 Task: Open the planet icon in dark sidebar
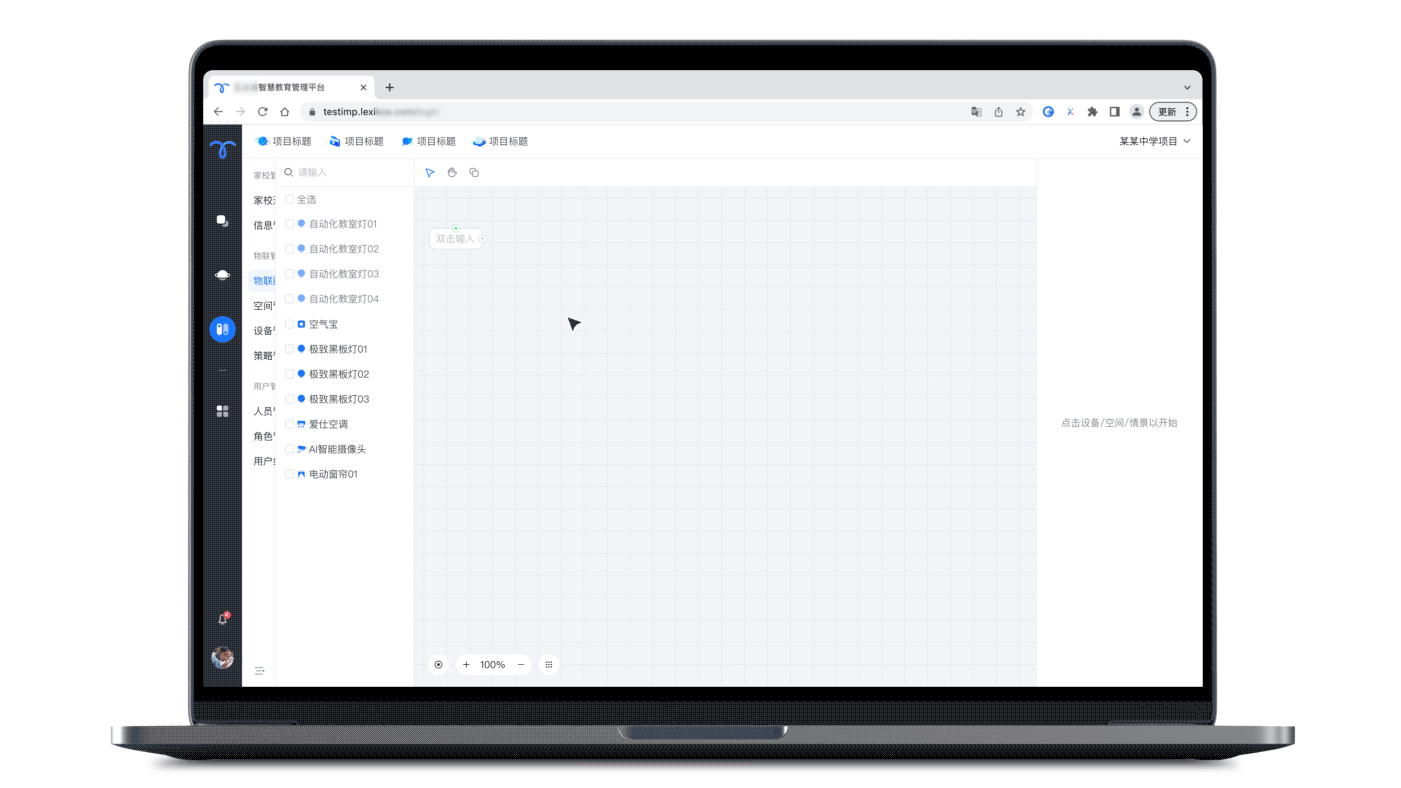click(x=223, y=275)
